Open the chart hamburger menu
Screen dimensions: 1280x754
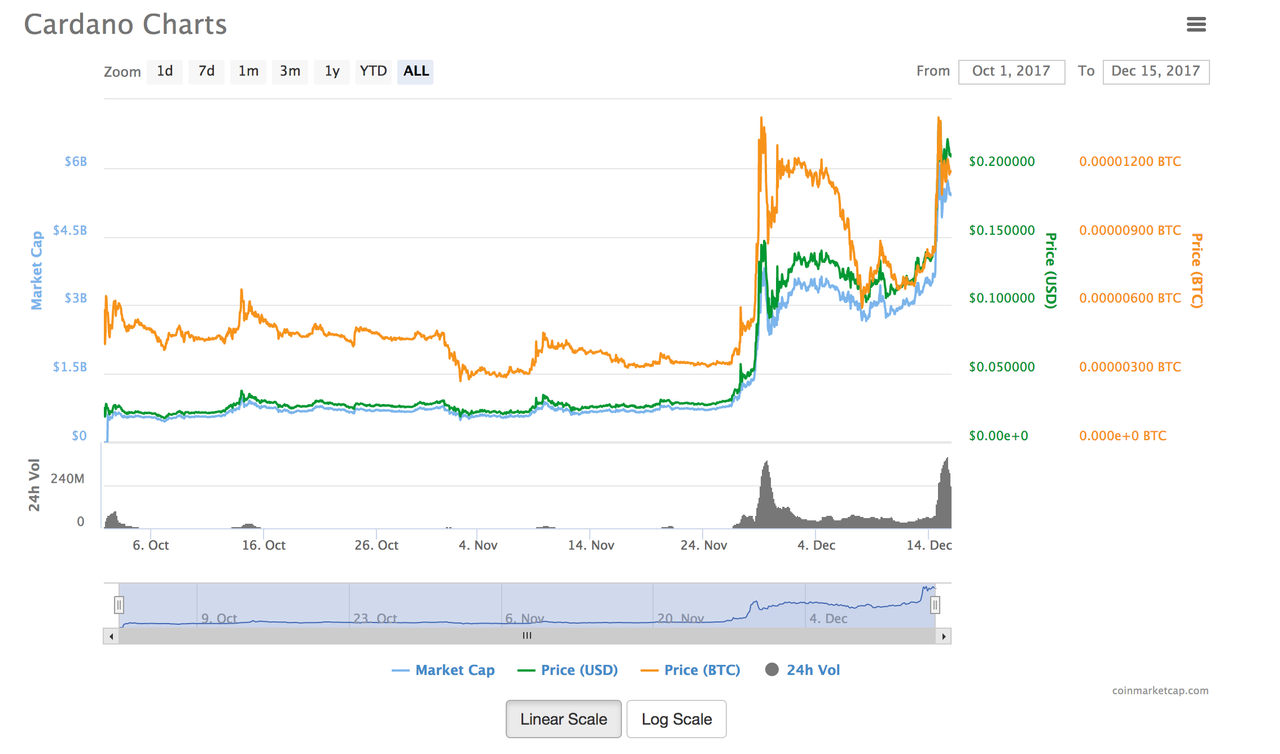[1196, 24]
